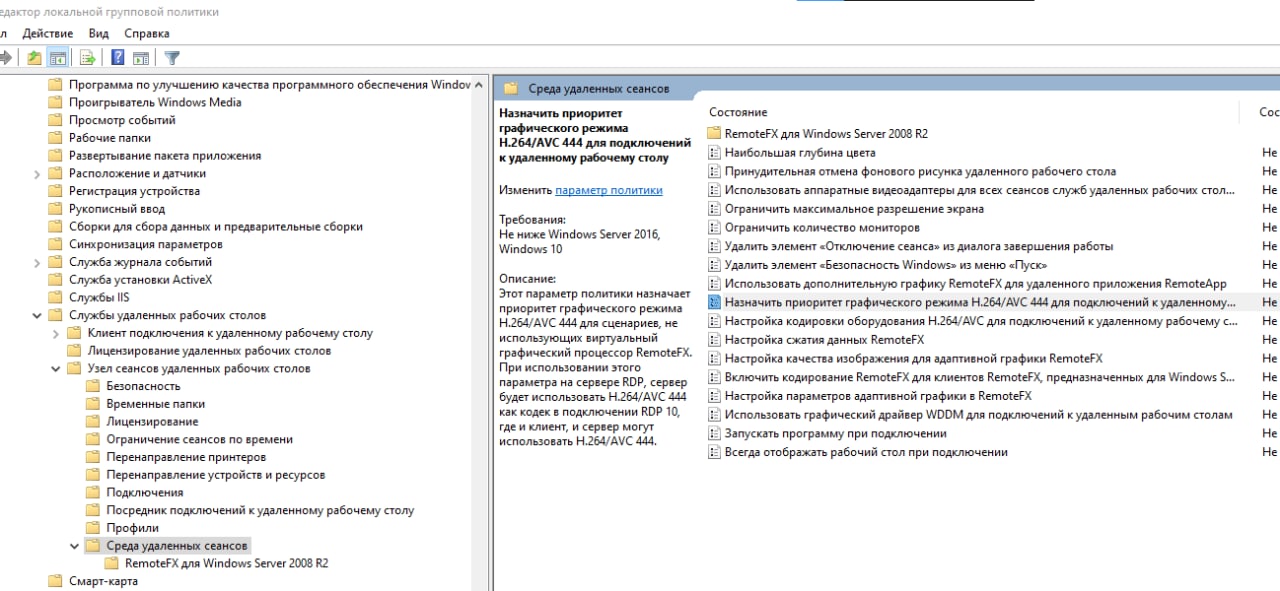Select Лицензирование удаленных рабочих столов tree item
Viewport: 1280px width, 591px height.
click(209, 351)
